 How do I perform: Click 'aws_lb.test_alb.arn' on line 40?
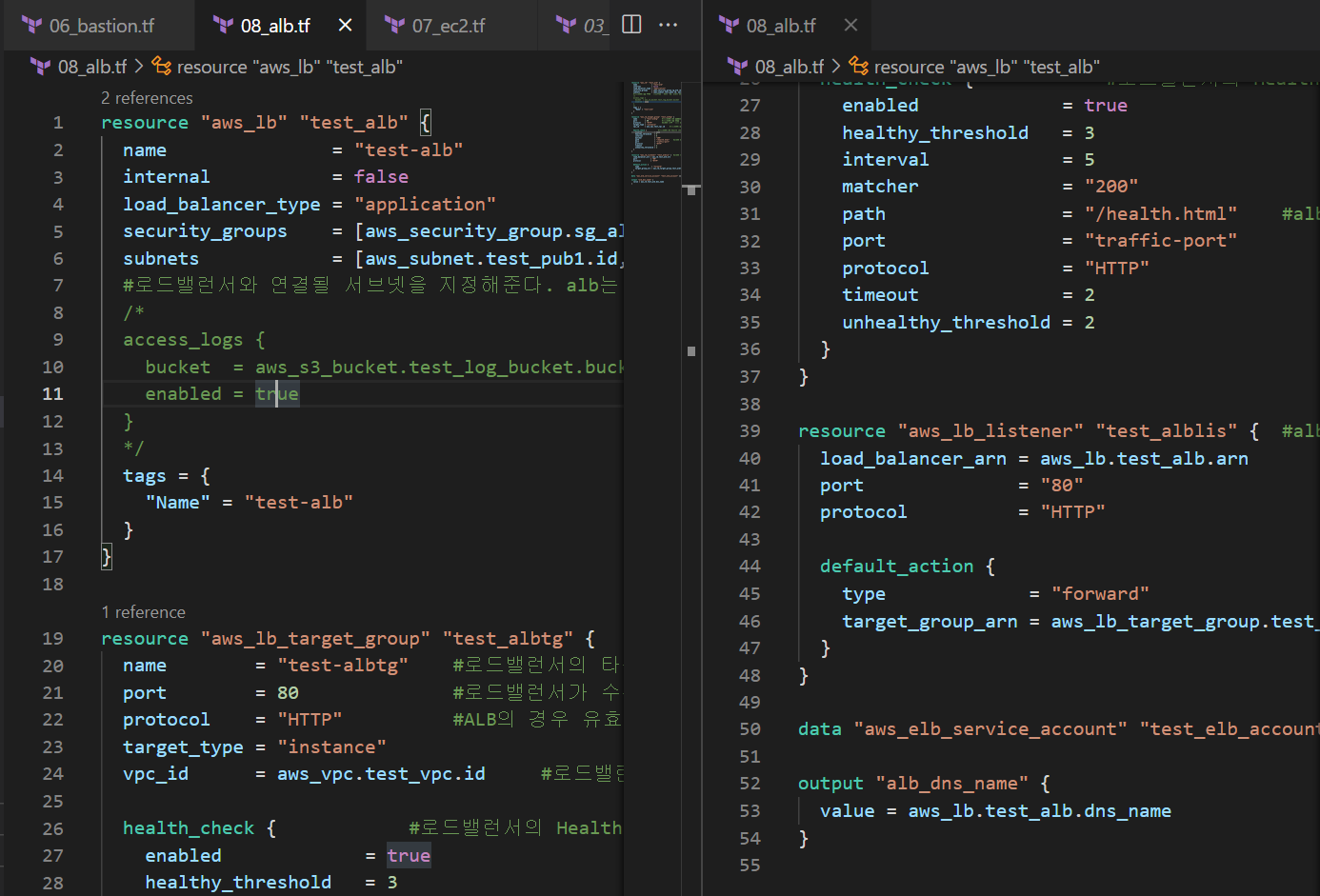[1144, 459]
